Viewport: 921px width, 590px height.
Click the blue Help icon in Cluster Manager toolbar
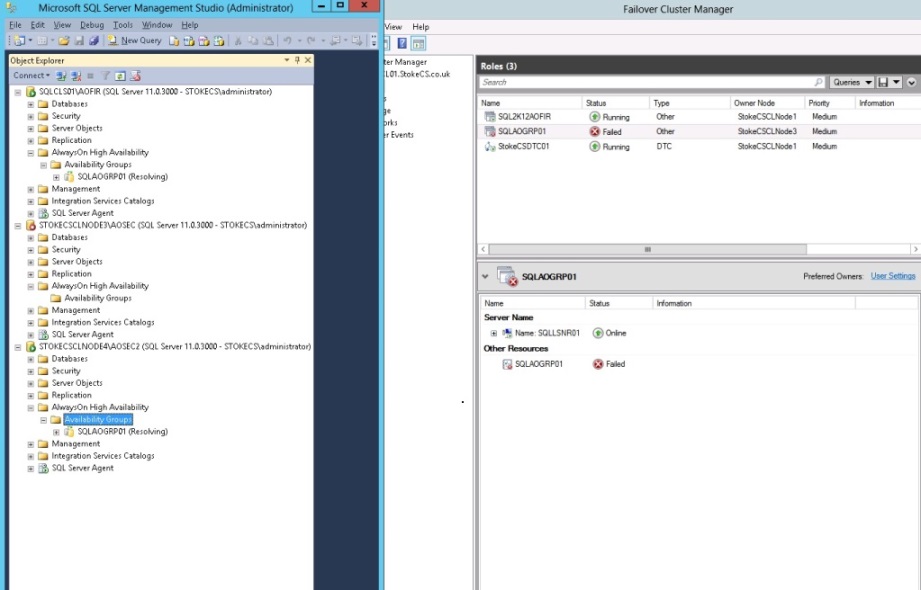(402, 43)
